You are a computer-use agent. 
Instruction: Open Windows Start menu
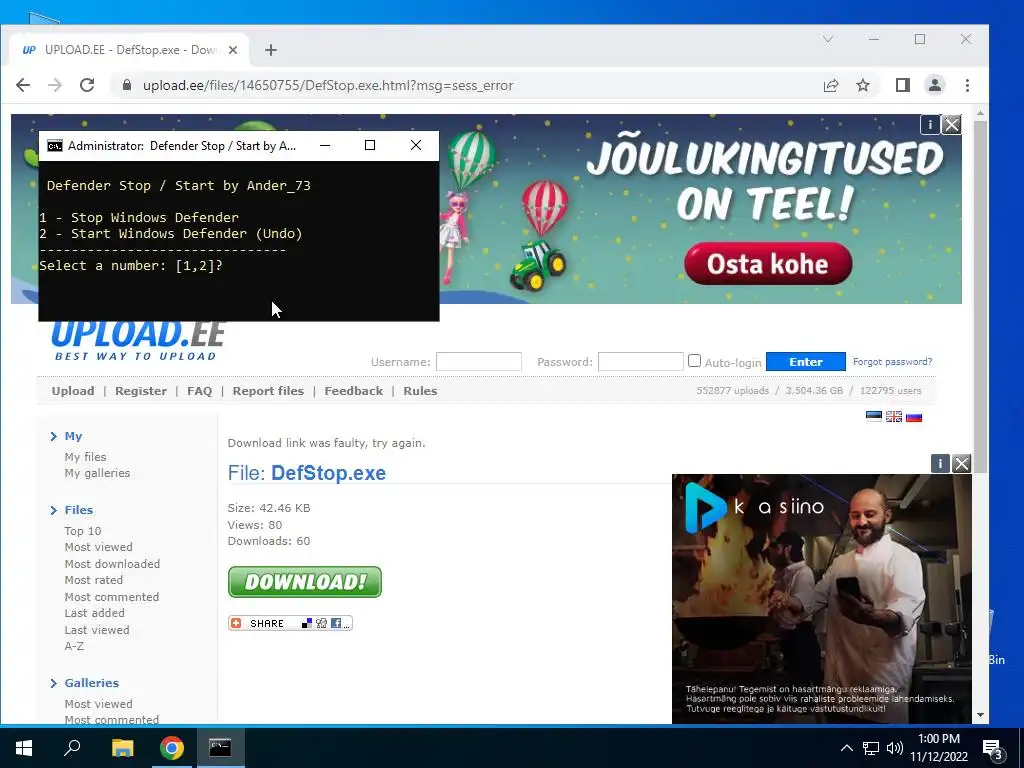pos(24,748)
